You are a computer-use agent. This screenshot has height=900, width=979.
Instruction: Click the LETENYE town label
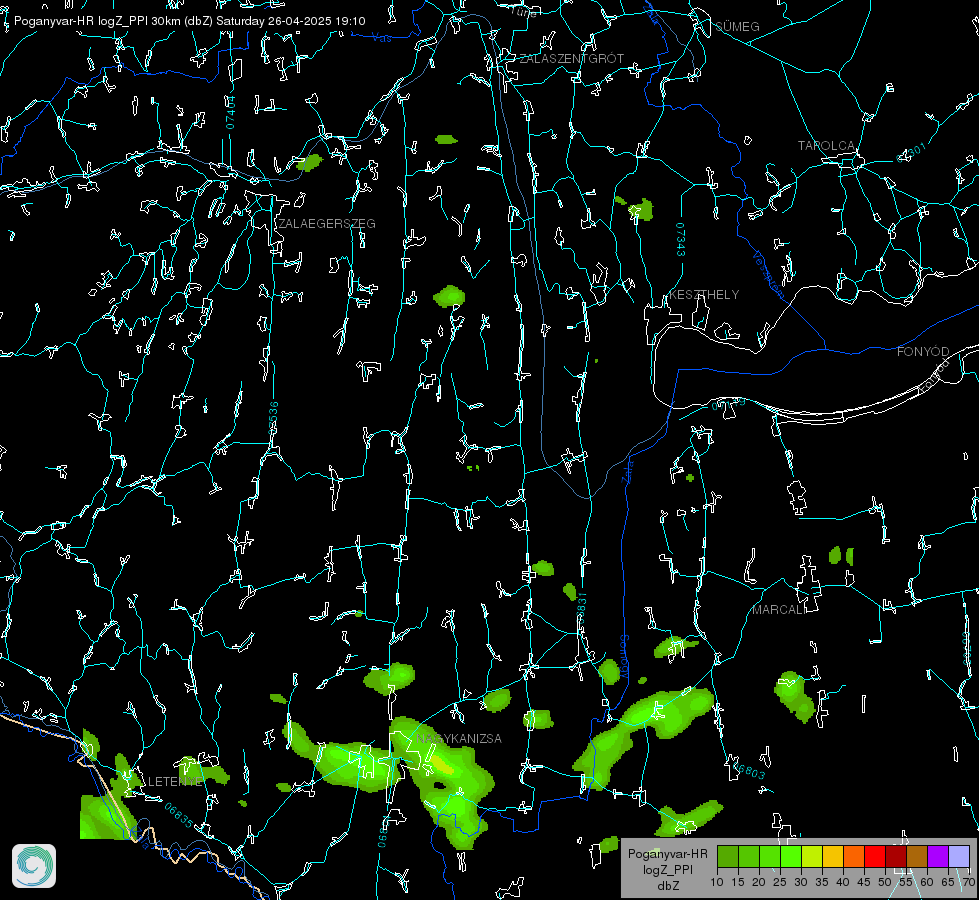point(175,782)
